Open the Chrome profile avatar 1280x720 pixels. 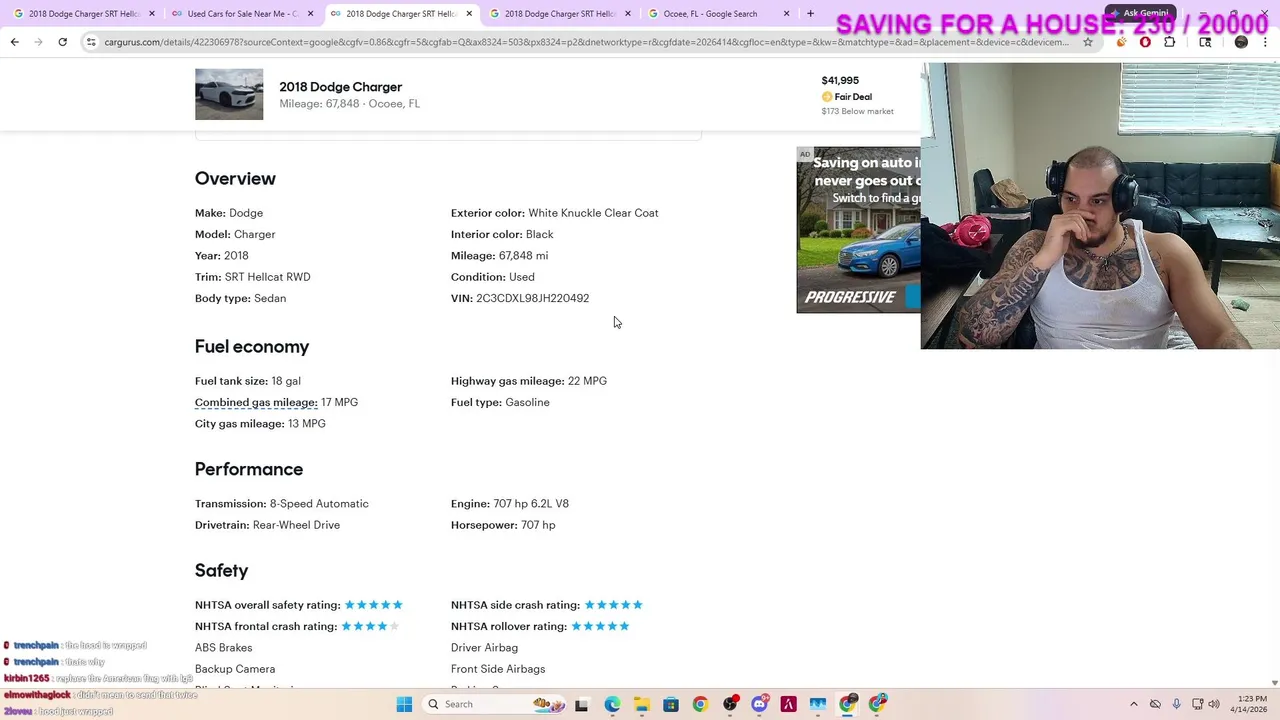(x=1241, y=42)
